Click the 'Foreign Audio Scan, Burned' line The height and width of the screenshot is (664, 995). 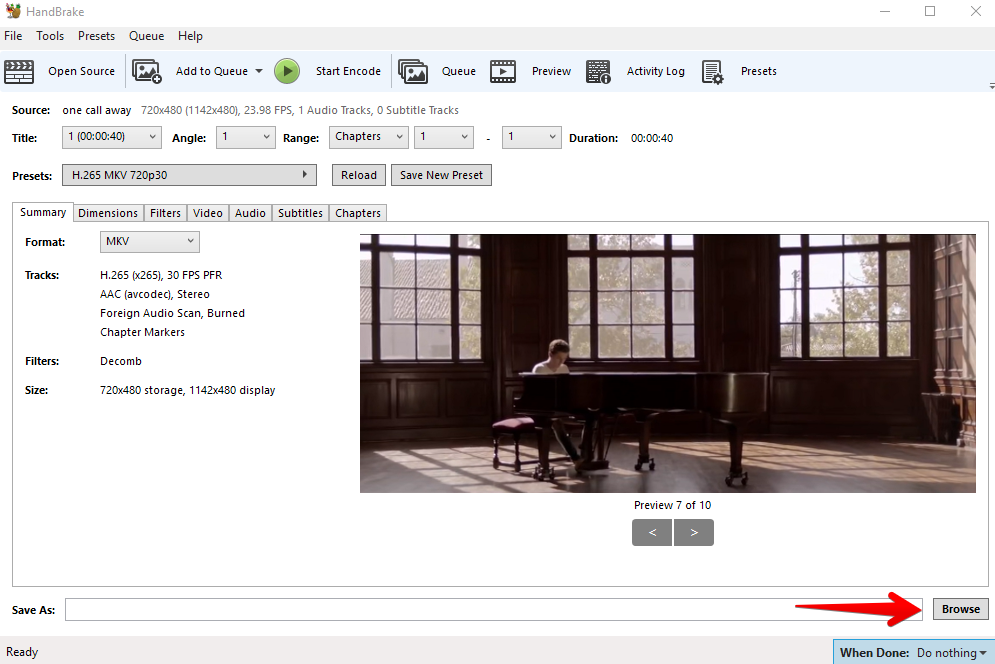(x=173, y=314)
